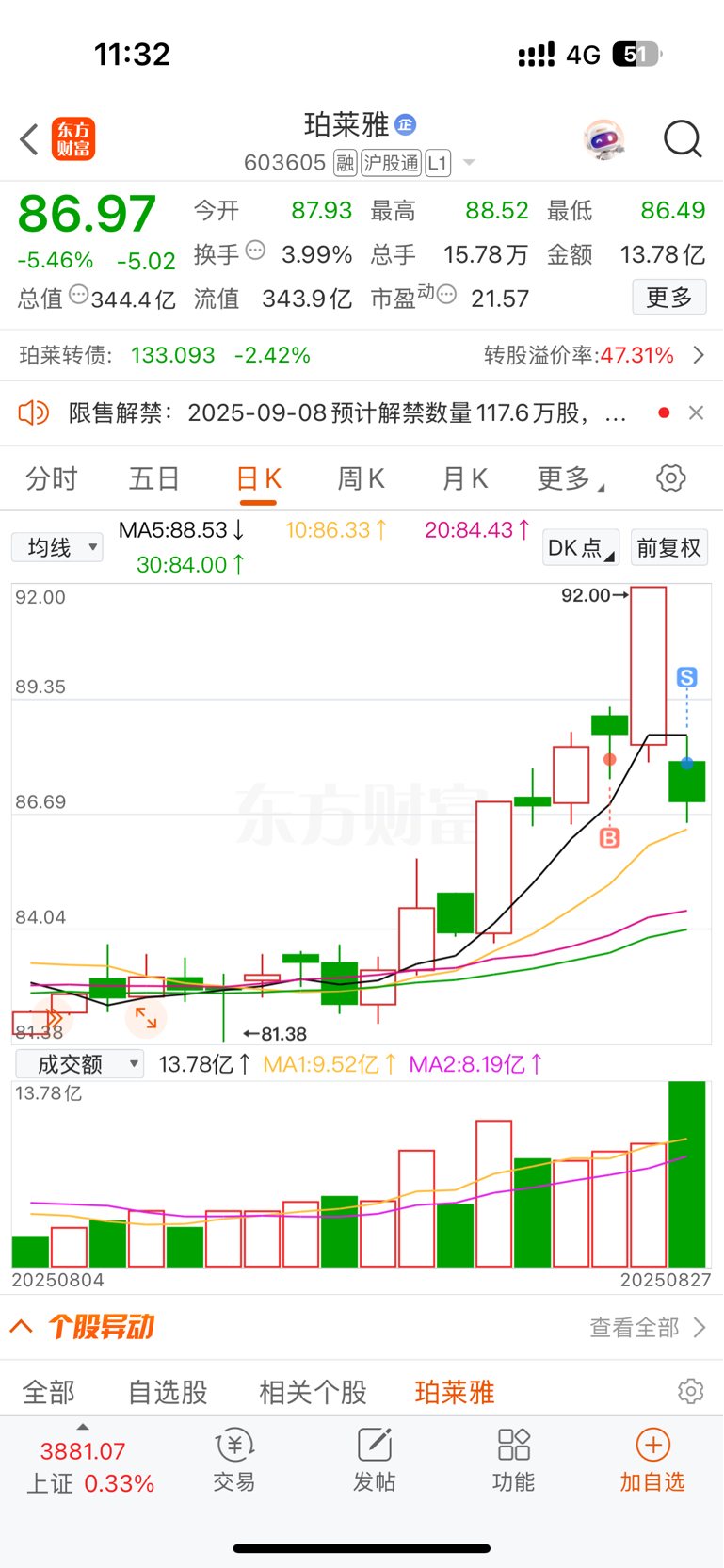Tap the verified badge beside 珀莱雅 title
This screenshot has height=1568, width=724.
pos(406,124)
